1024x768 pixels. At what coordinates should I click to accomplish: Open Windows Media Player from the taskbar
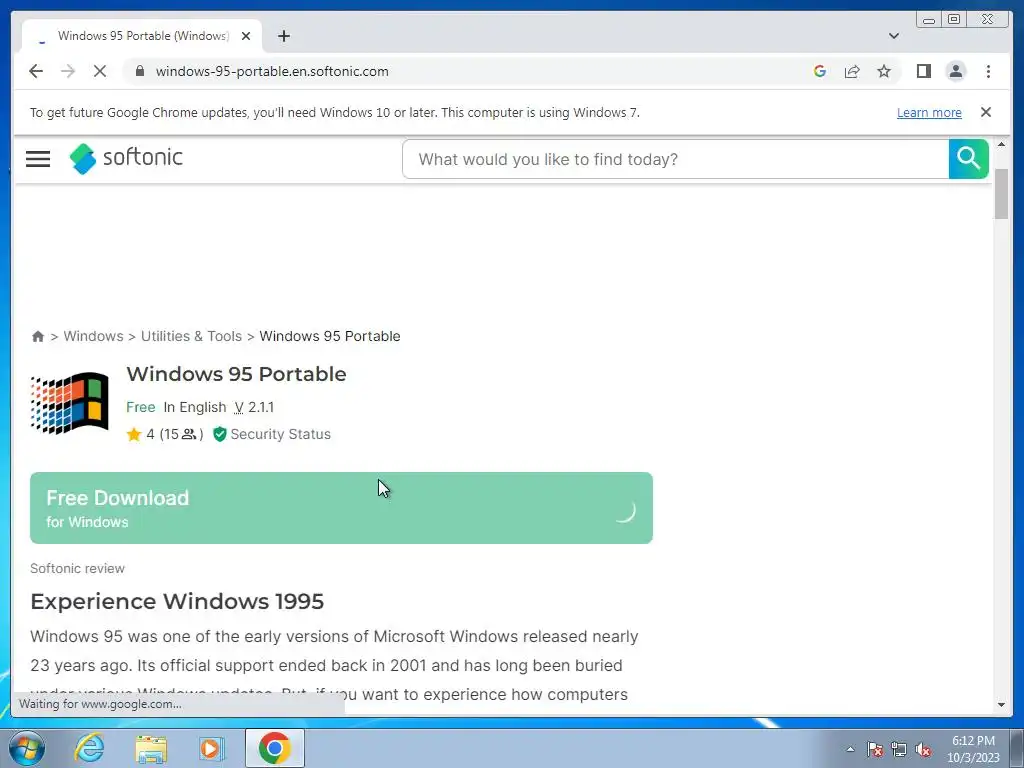[212, 748]
